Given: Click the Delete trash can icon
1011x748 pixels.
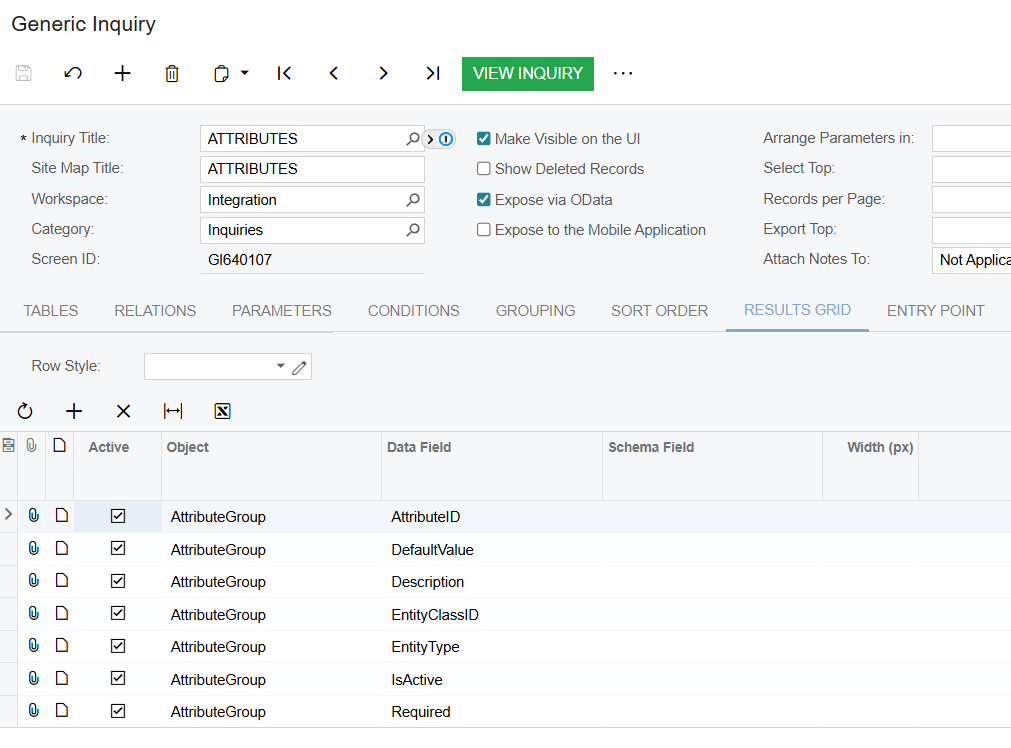Looking at the screenshot, I should click(172, 73).
